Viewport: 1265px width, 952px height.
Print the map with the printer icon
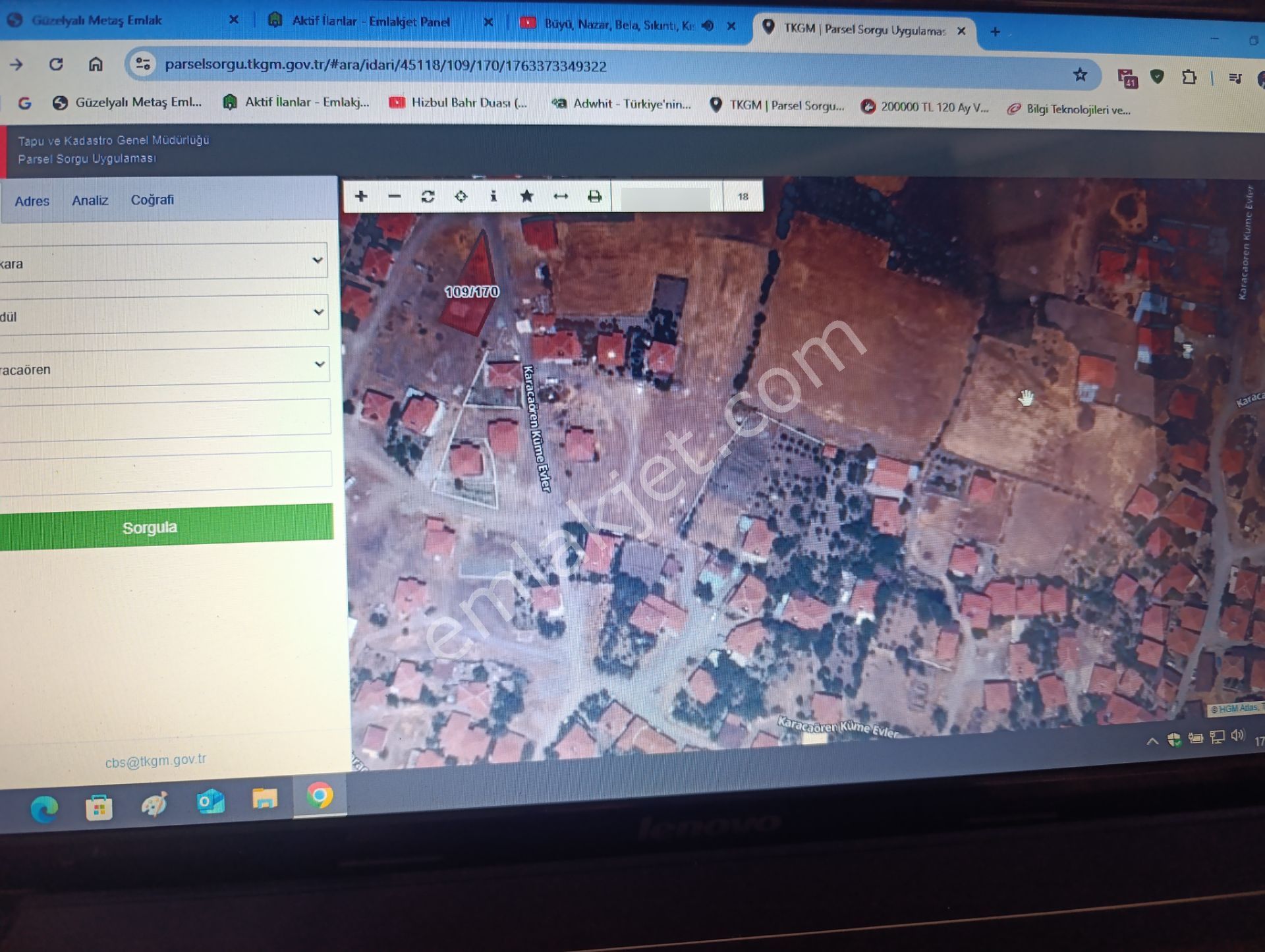click(594, 196)
